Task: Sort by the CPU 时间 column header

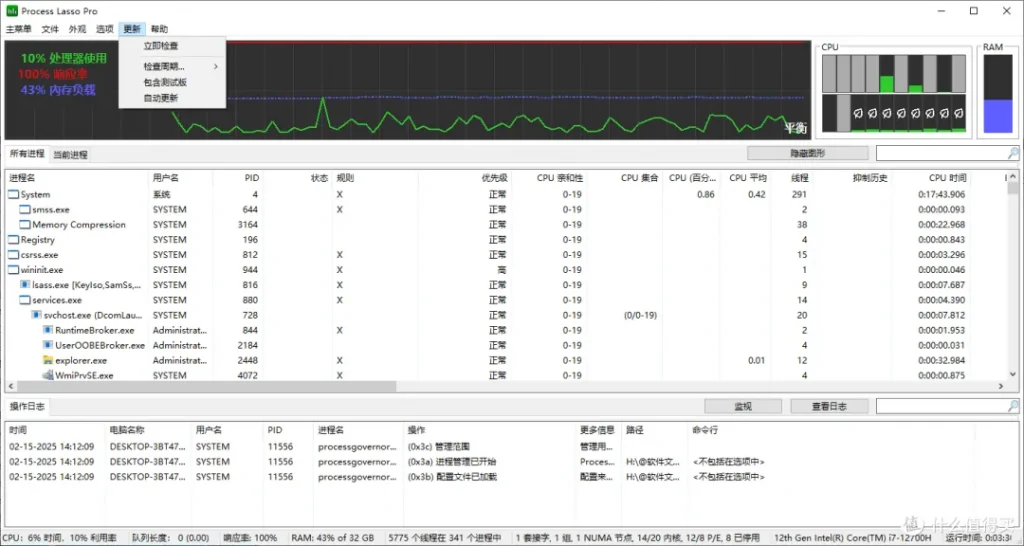Action: click(x=931, y=178)
